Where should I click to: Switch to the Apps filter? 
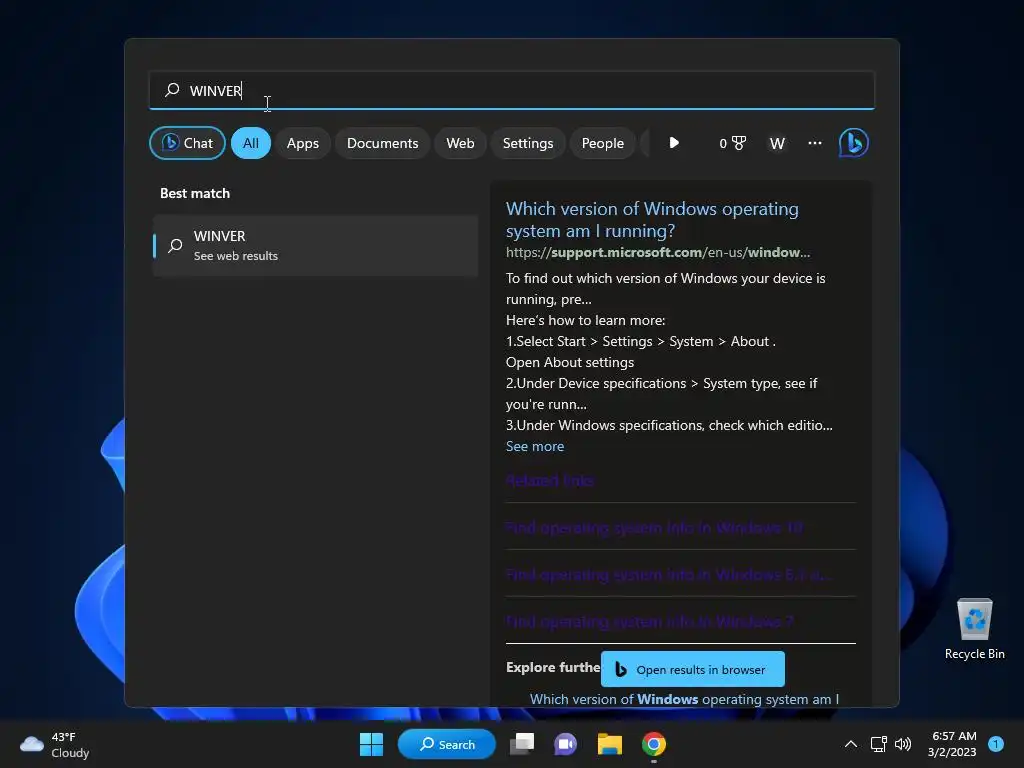click(303, 143)
